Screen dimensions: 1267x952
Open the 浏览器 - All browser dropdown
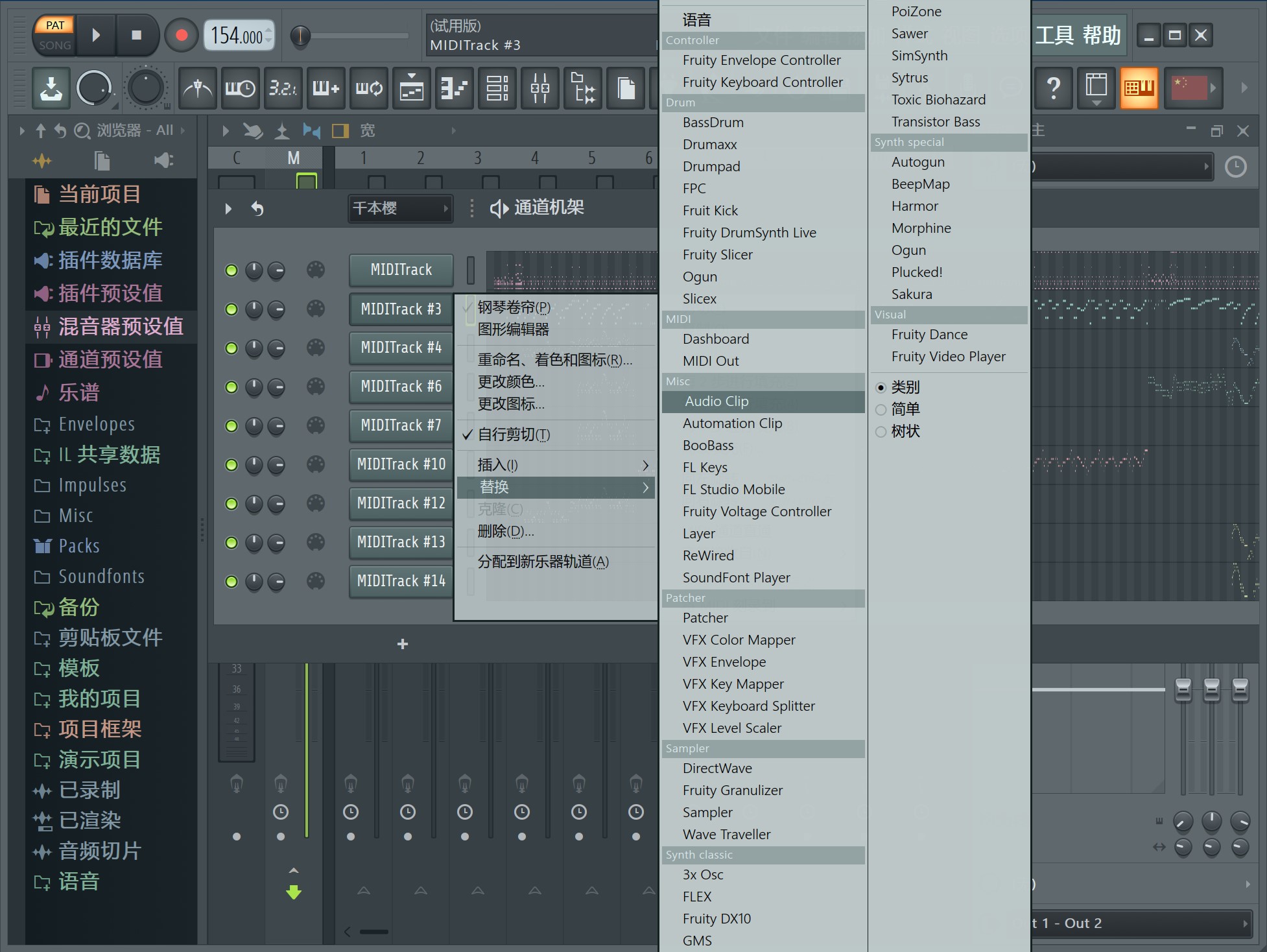(x=135, y=130)
